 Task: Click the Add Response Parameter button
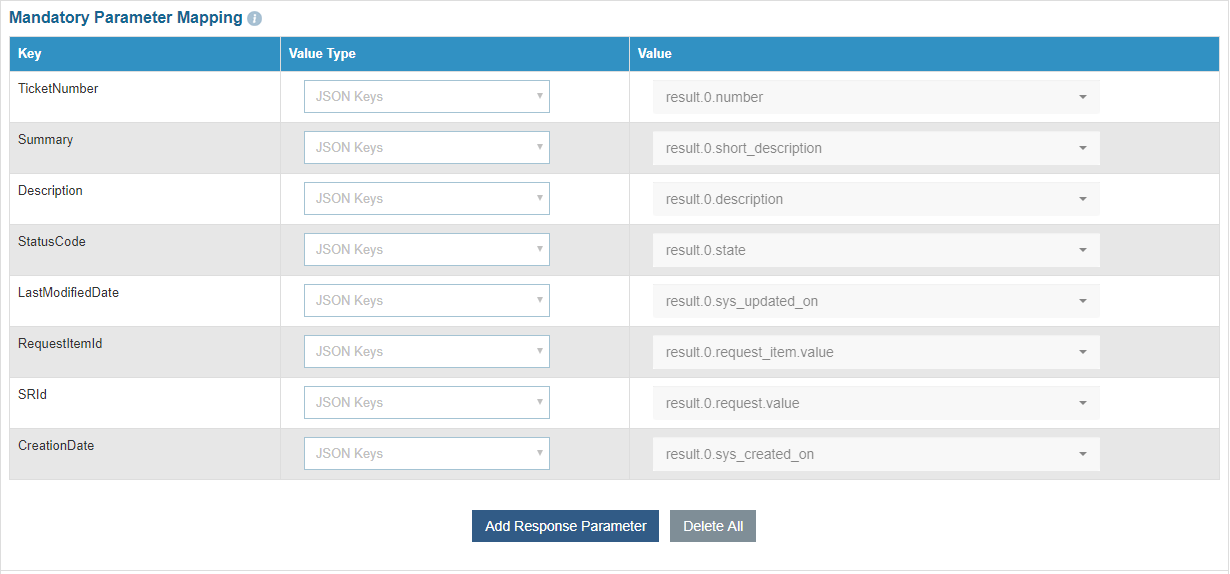565,526
